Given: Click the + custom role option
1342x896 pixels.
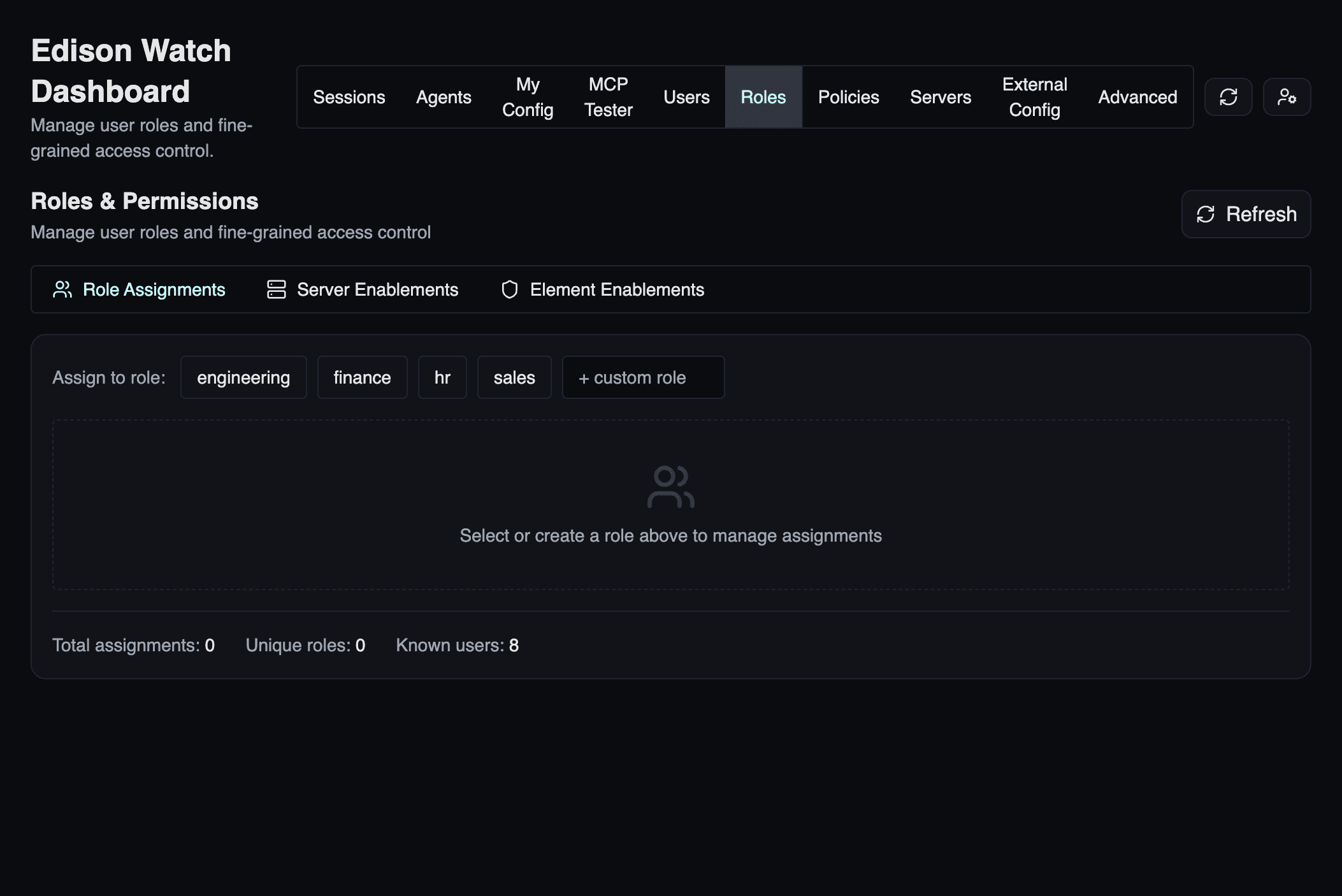Looking at the screenshot, I should [643, 377].
